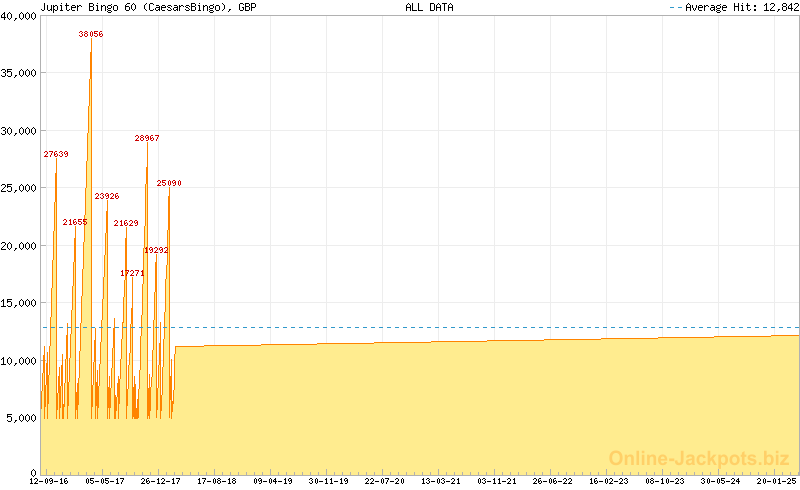Click the 17271 data label
The height and width of the screenshot is (490, 800).
click(132, 273)
